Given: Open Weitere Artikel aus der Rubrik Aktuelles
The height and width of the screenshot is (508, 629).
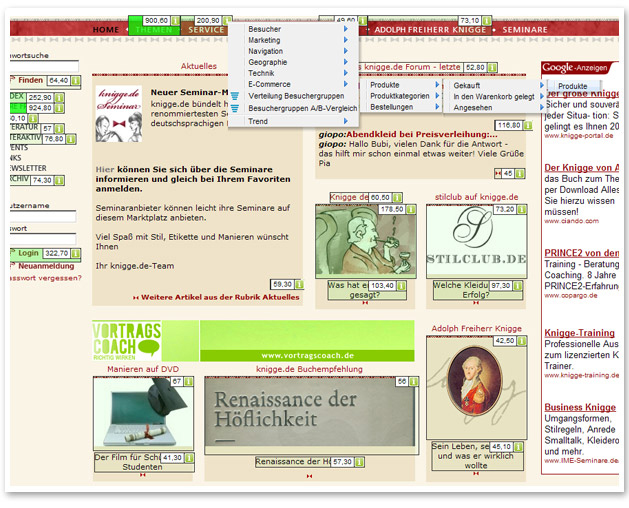Looking at the screenshot, I should (220, 297).
